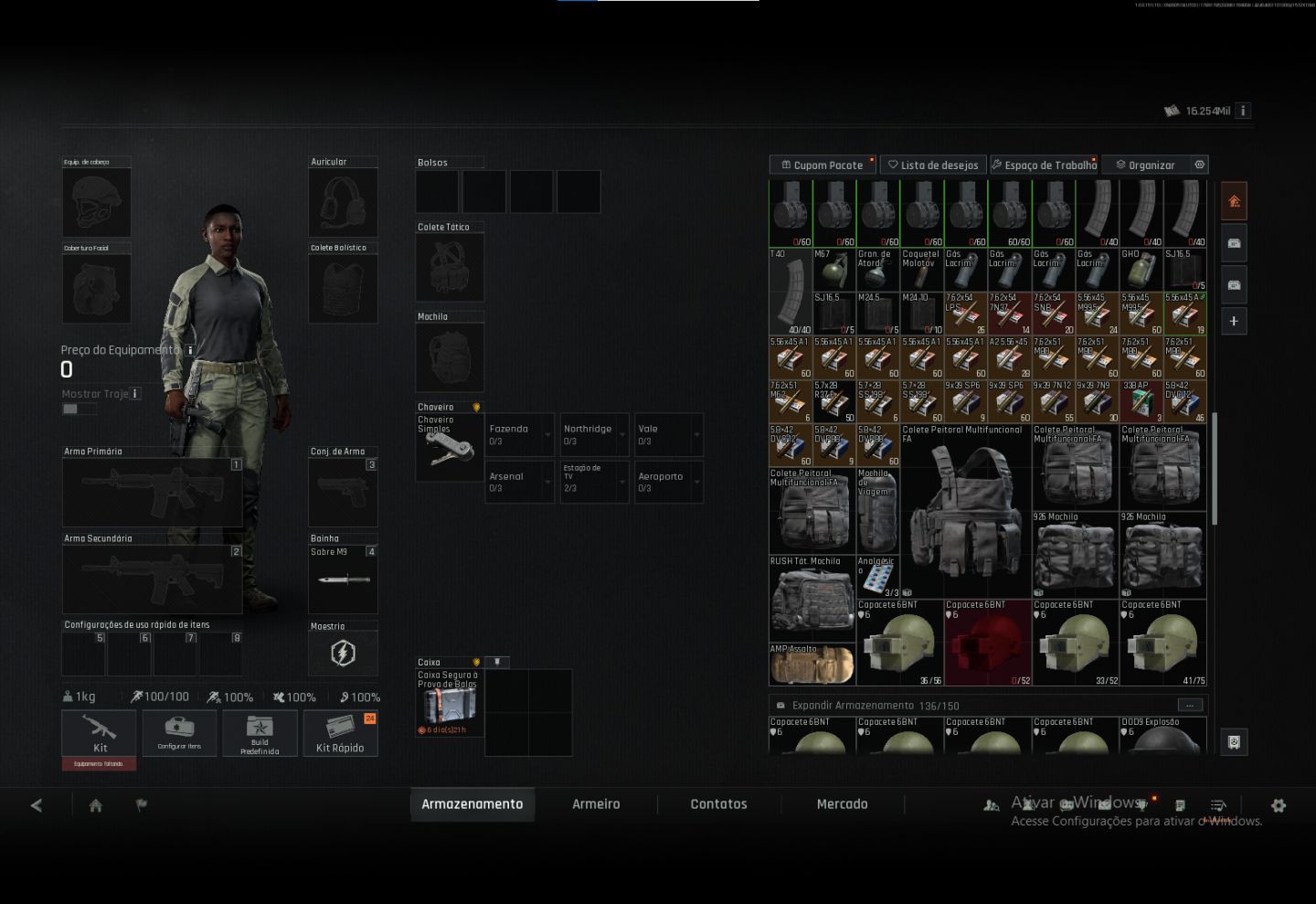Select the M67 grenade in storage

point(834,270)
